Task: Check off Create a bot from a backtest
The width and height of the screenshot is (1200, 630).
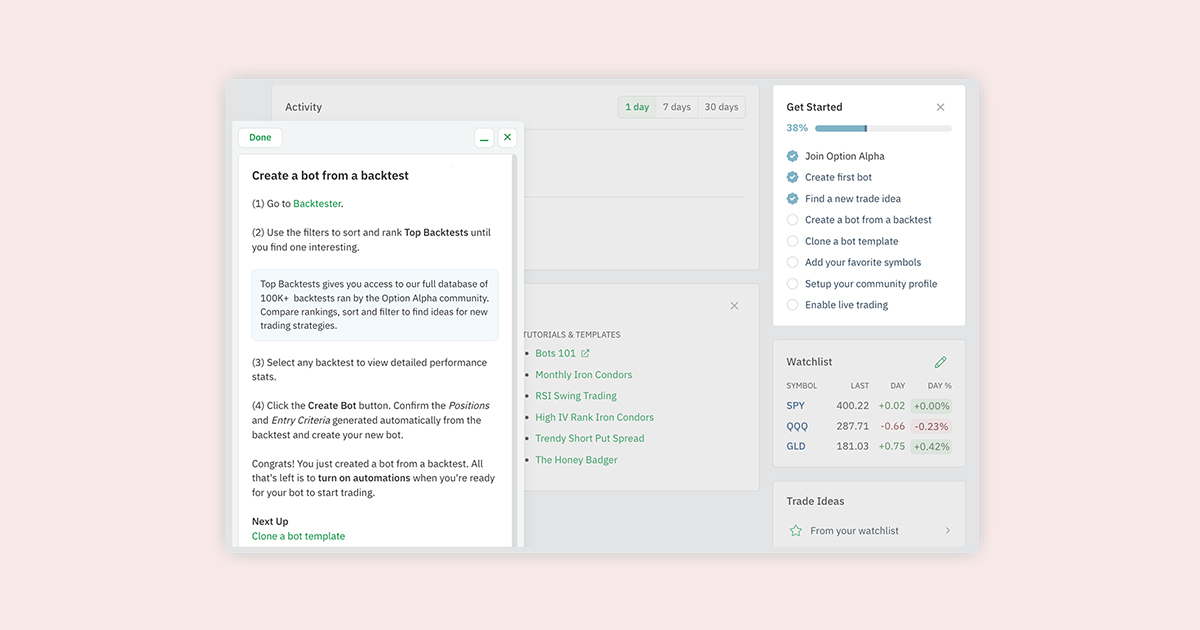Action: pyautogui.click(x=793, y=219)
